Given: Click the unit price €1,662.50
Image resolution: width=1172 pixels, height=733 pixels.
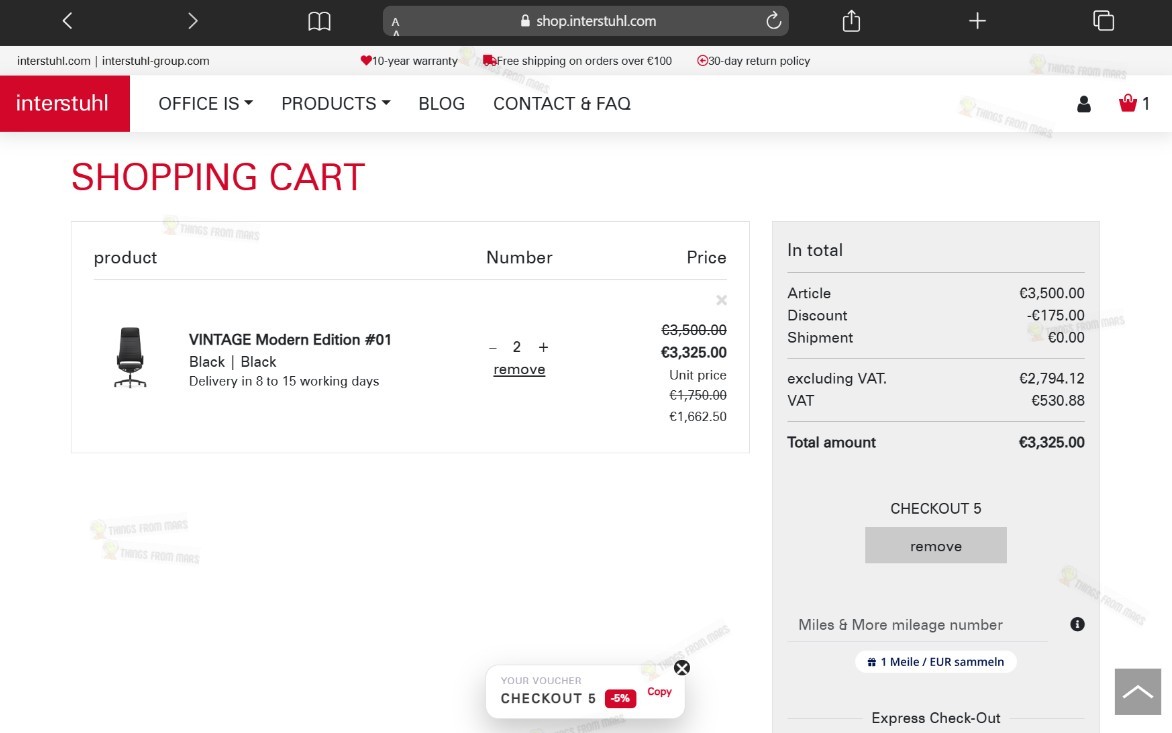Looking at the screenshot, I should pos(697,416).
